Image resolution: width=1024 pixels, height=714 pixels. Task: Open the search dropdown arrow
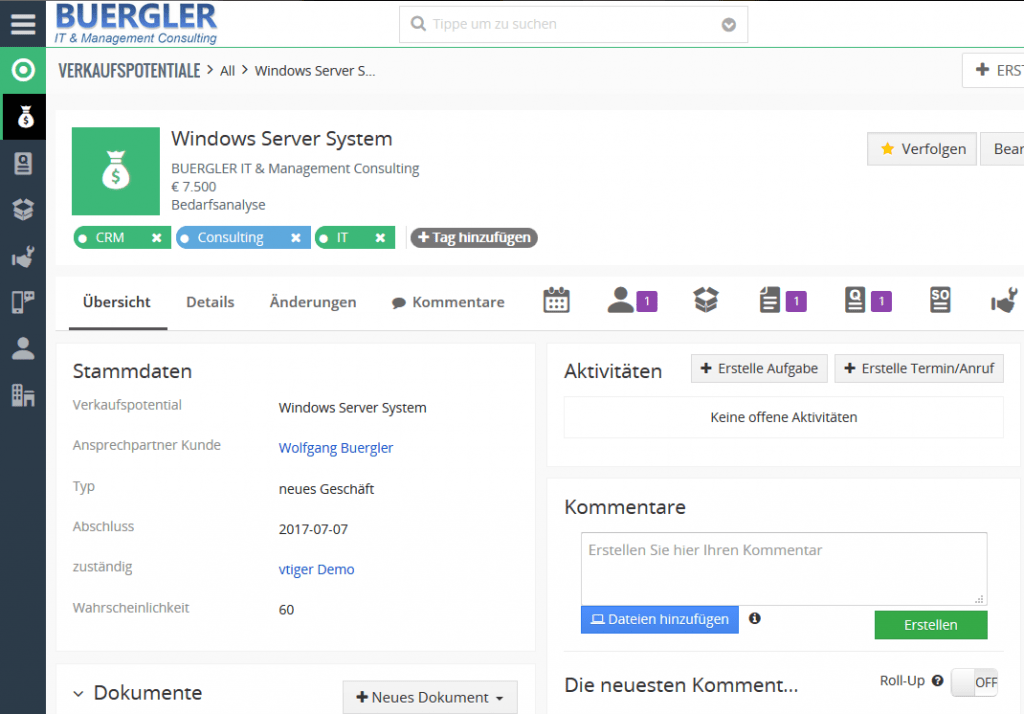pos(729,25)
